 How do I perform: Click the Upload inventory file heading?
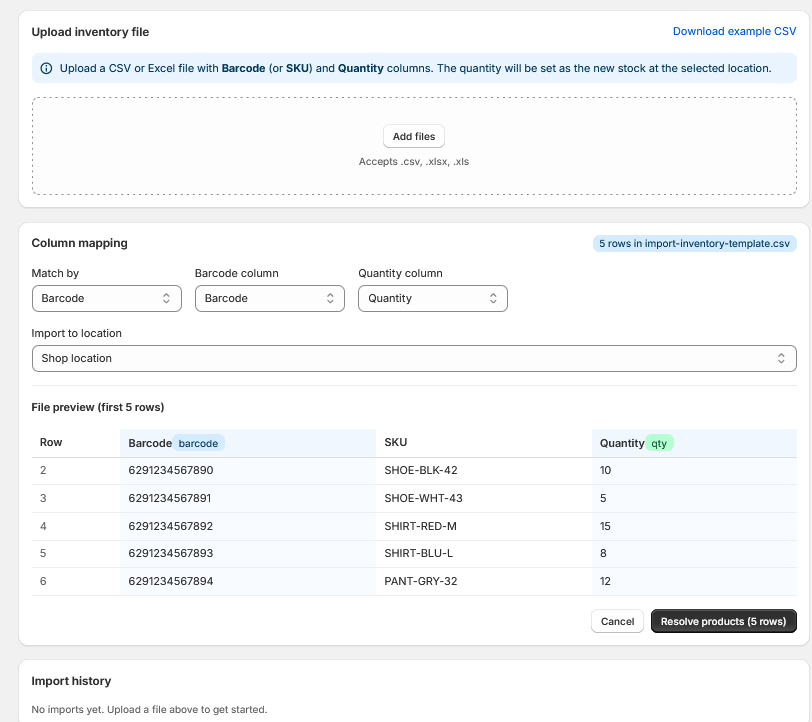click(90, 32)
